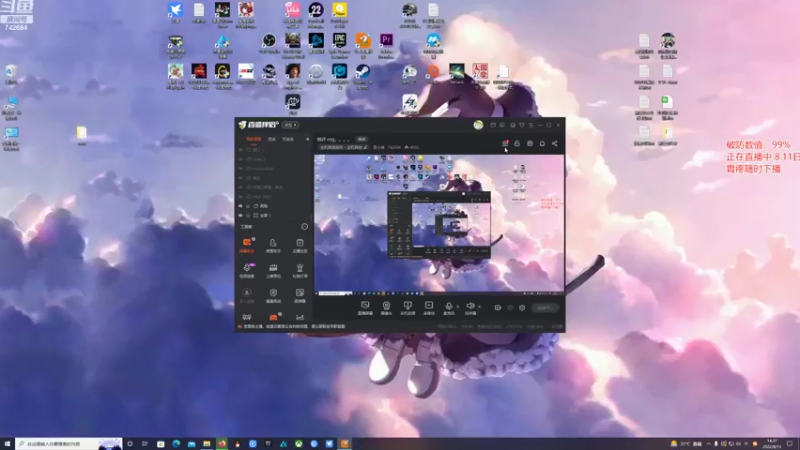The height and width of the screenshot is (450, 800).
Task: Click the up-arrow popularity icon beside the room number
Action: (x=407, y=147)
